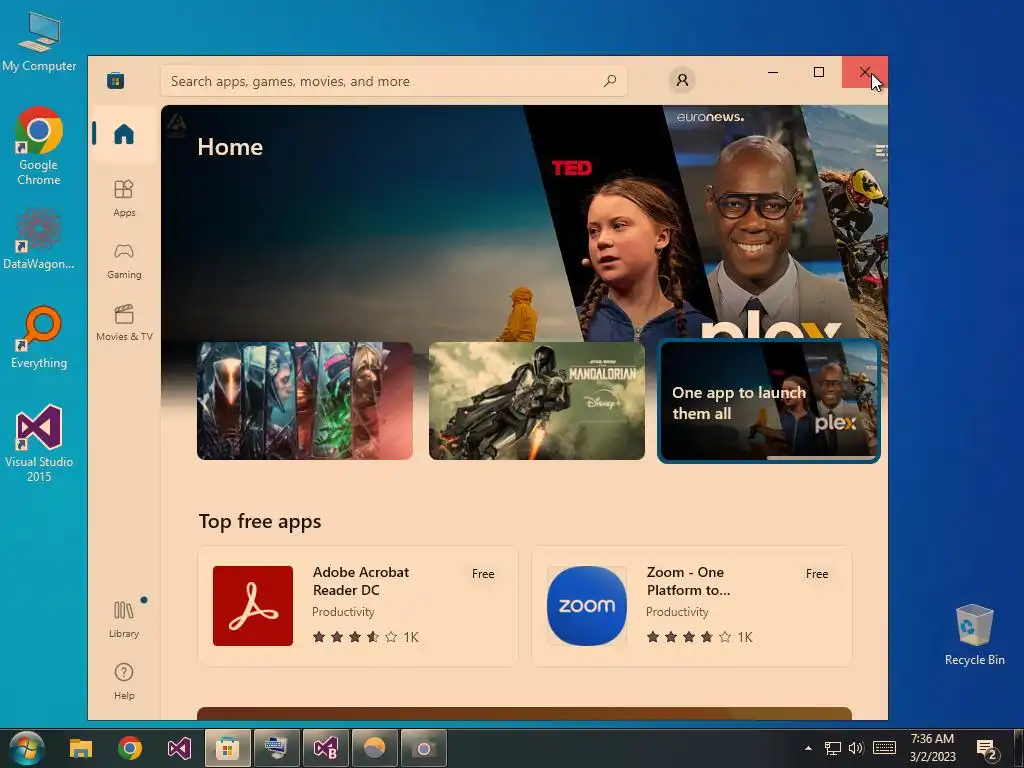Open Visual Studio from taskbar

pyautogui.click(x=179, y=748)
